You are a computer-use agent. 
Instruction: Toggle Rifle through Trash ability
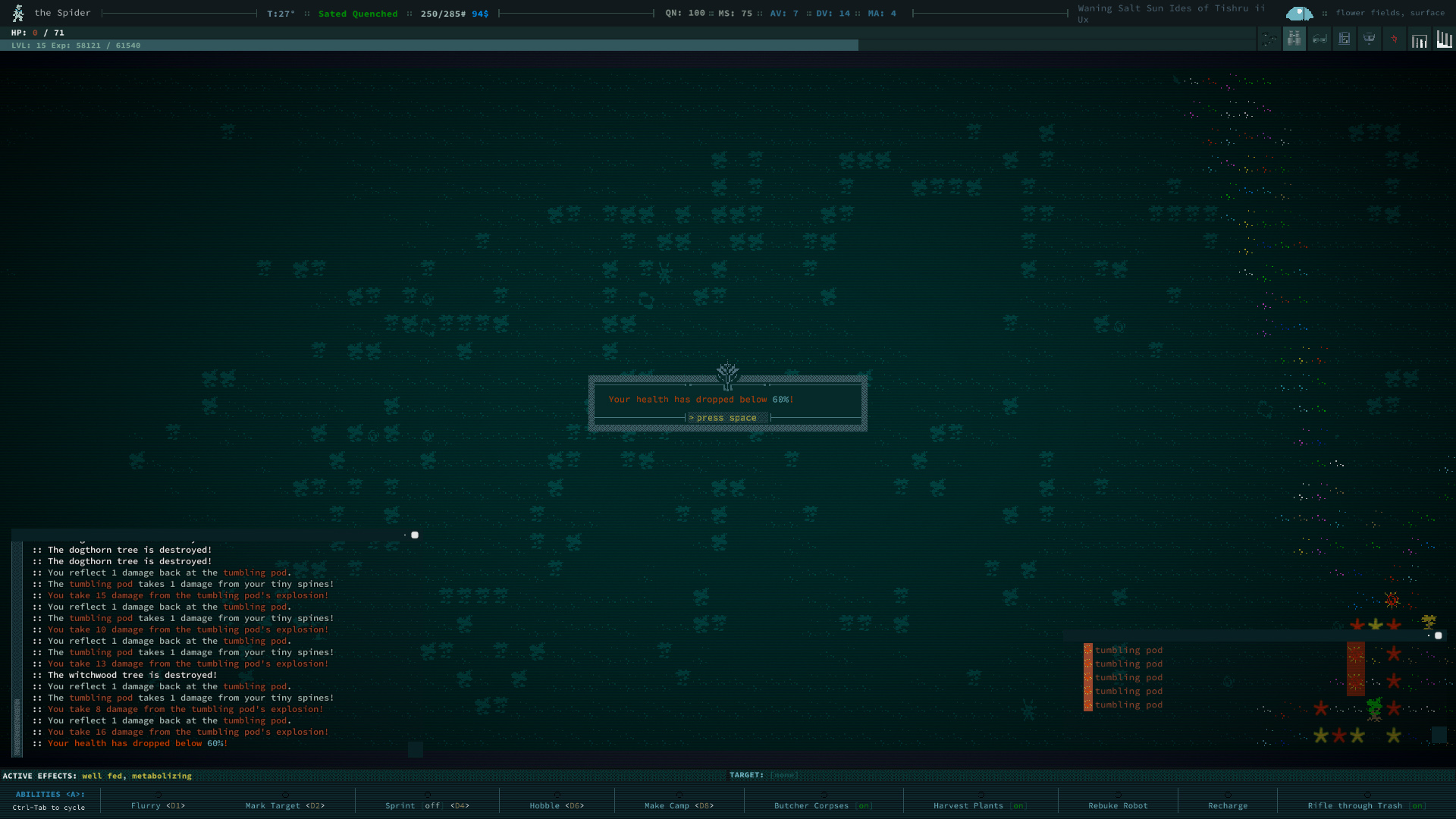pyautogui.click(x=1366, y=805)
